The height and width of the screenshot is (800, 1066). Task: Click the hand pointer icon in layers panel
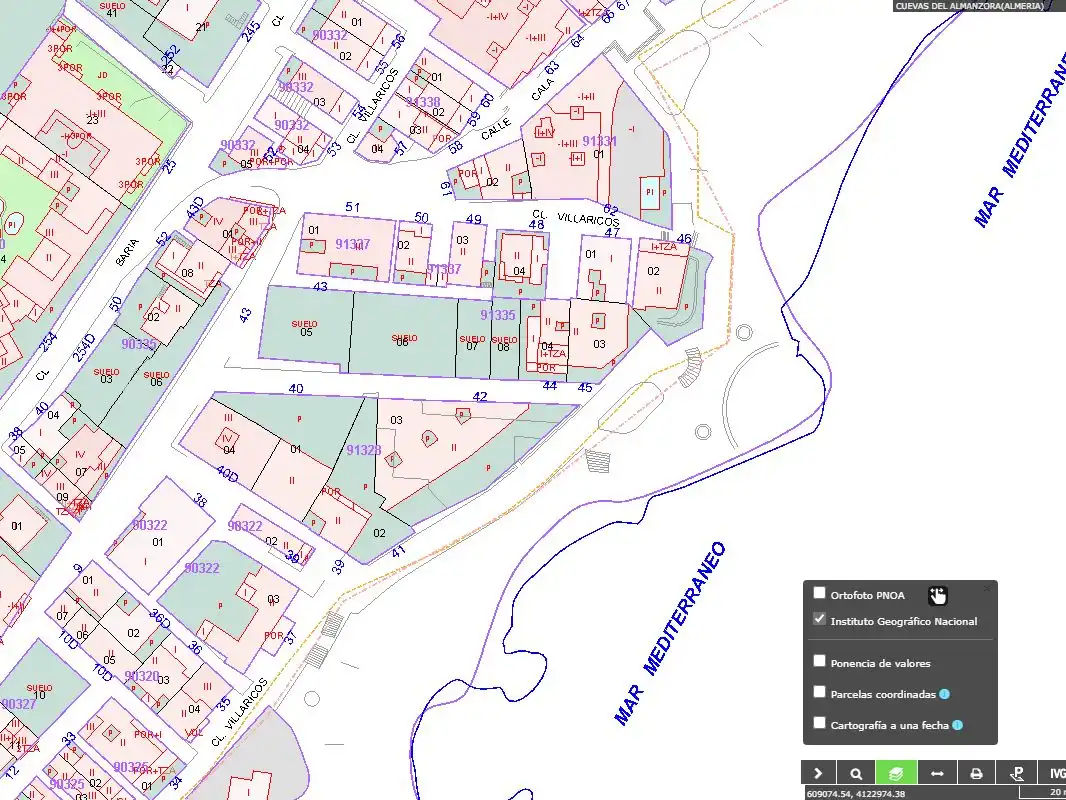[x=938, y=596]
